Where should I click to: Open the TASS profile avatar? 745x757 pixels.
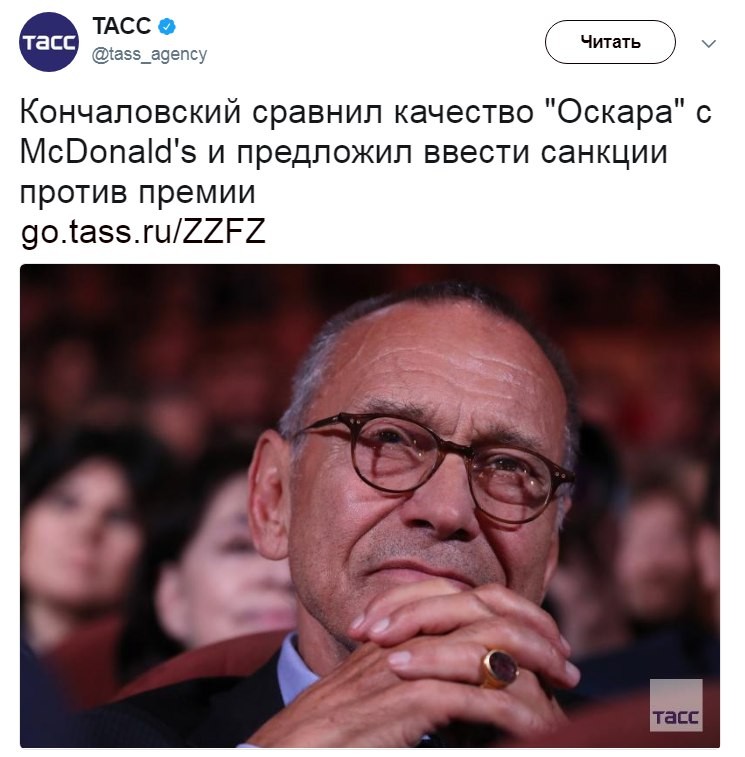click(x=48, y=42)
